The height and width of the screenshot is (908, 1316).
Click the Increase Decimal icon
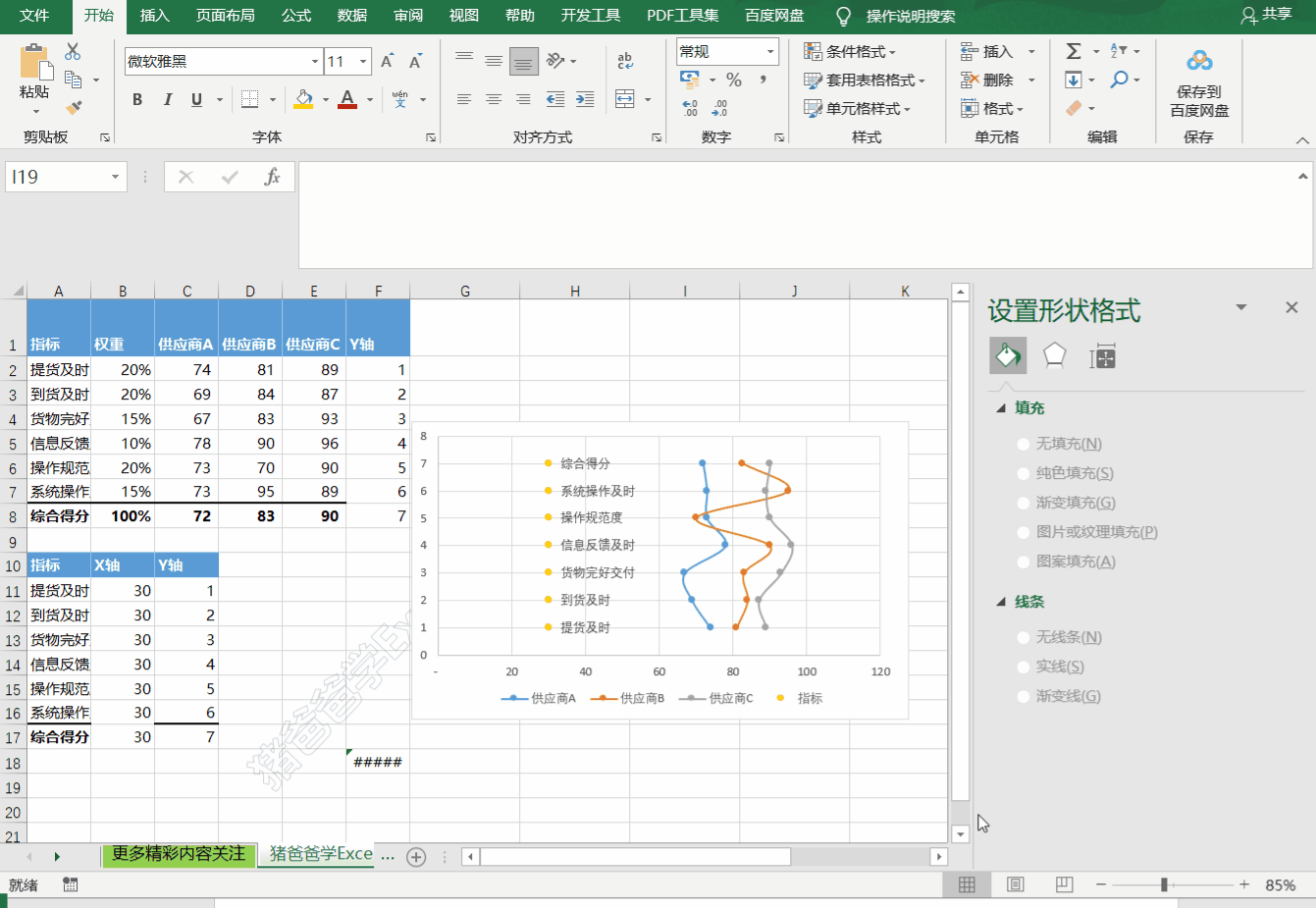[x=690, y=108]
